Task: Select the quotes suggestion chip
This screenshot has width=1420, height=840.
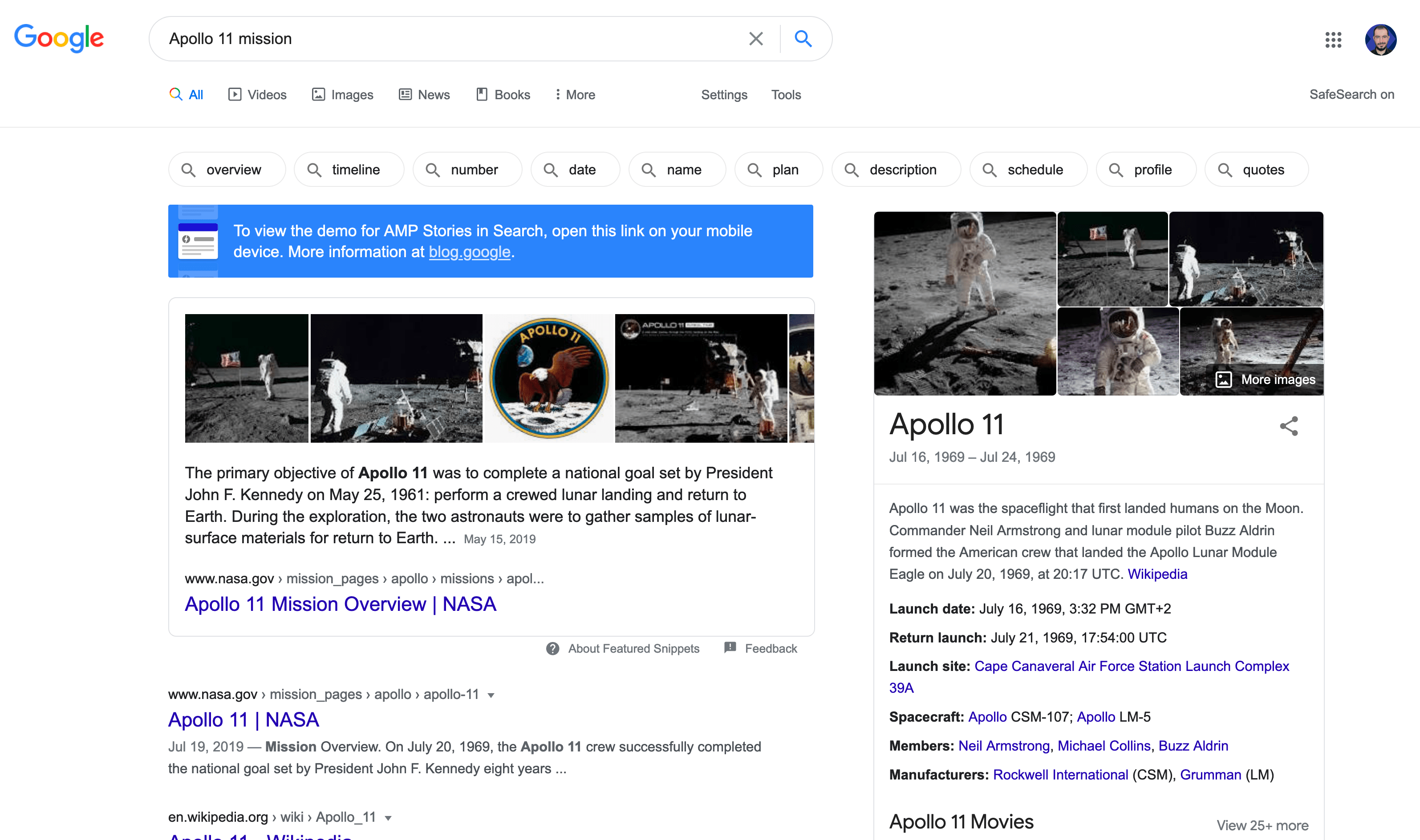Action: [x=1256, y=169]
